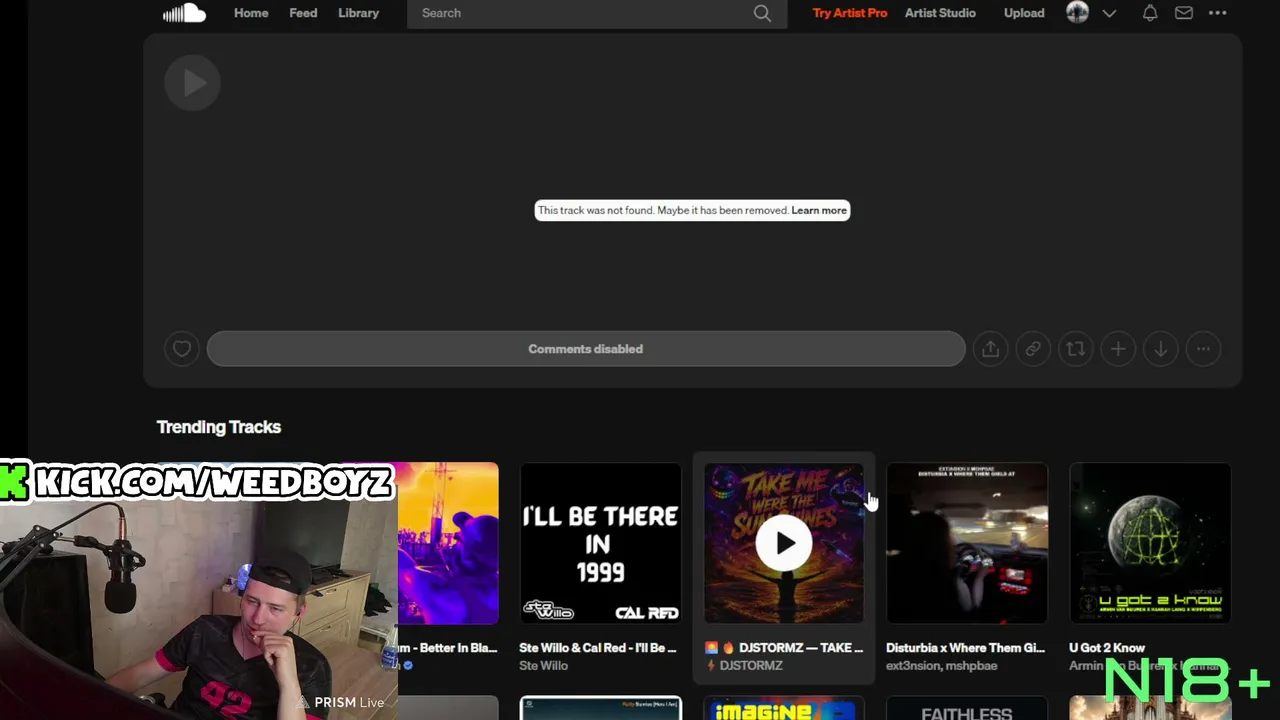Screen dimensions: 1280x720
Task: Open the I'll Be There In 1999 artwork
Action: pos(600,543)
